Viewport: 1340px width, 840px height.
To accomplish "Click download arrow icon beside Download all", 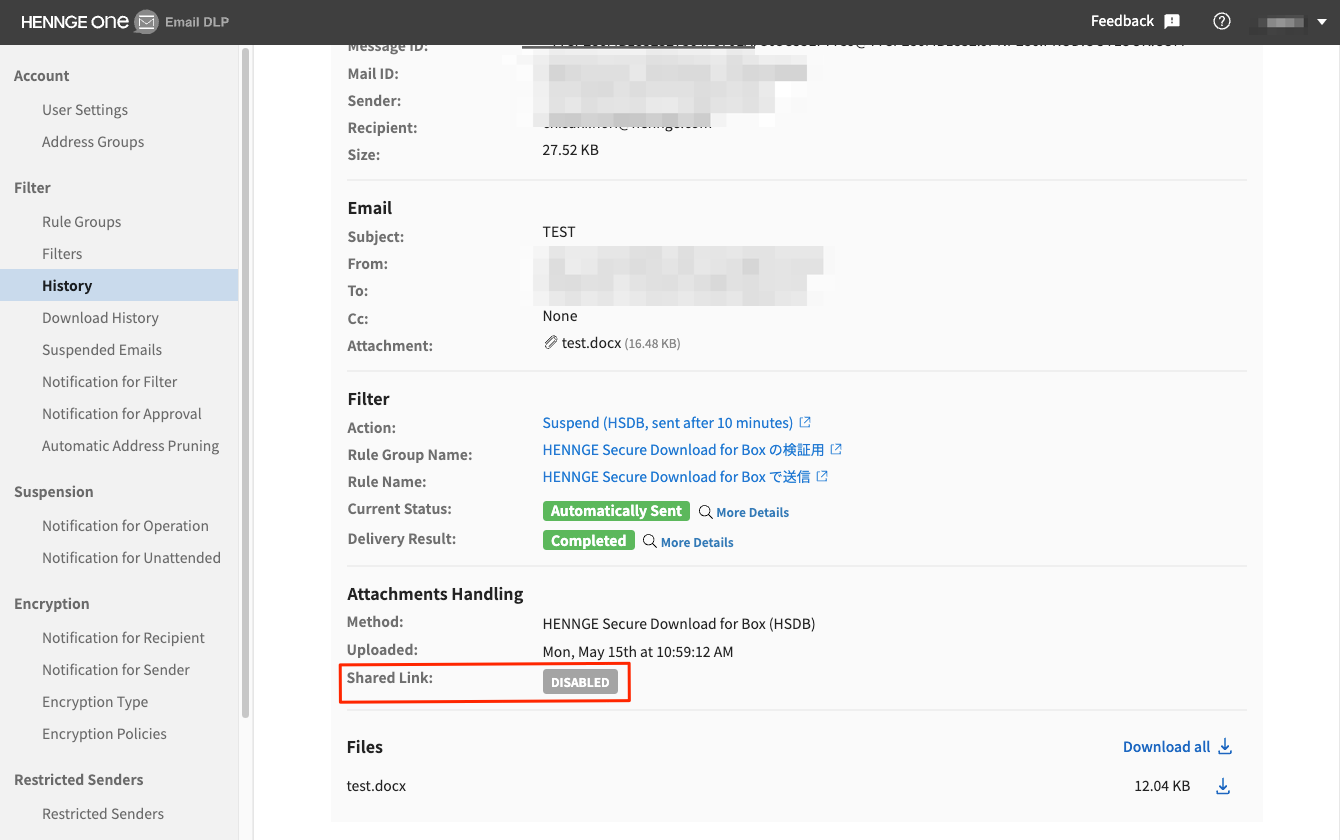I will pos(1225,747).
